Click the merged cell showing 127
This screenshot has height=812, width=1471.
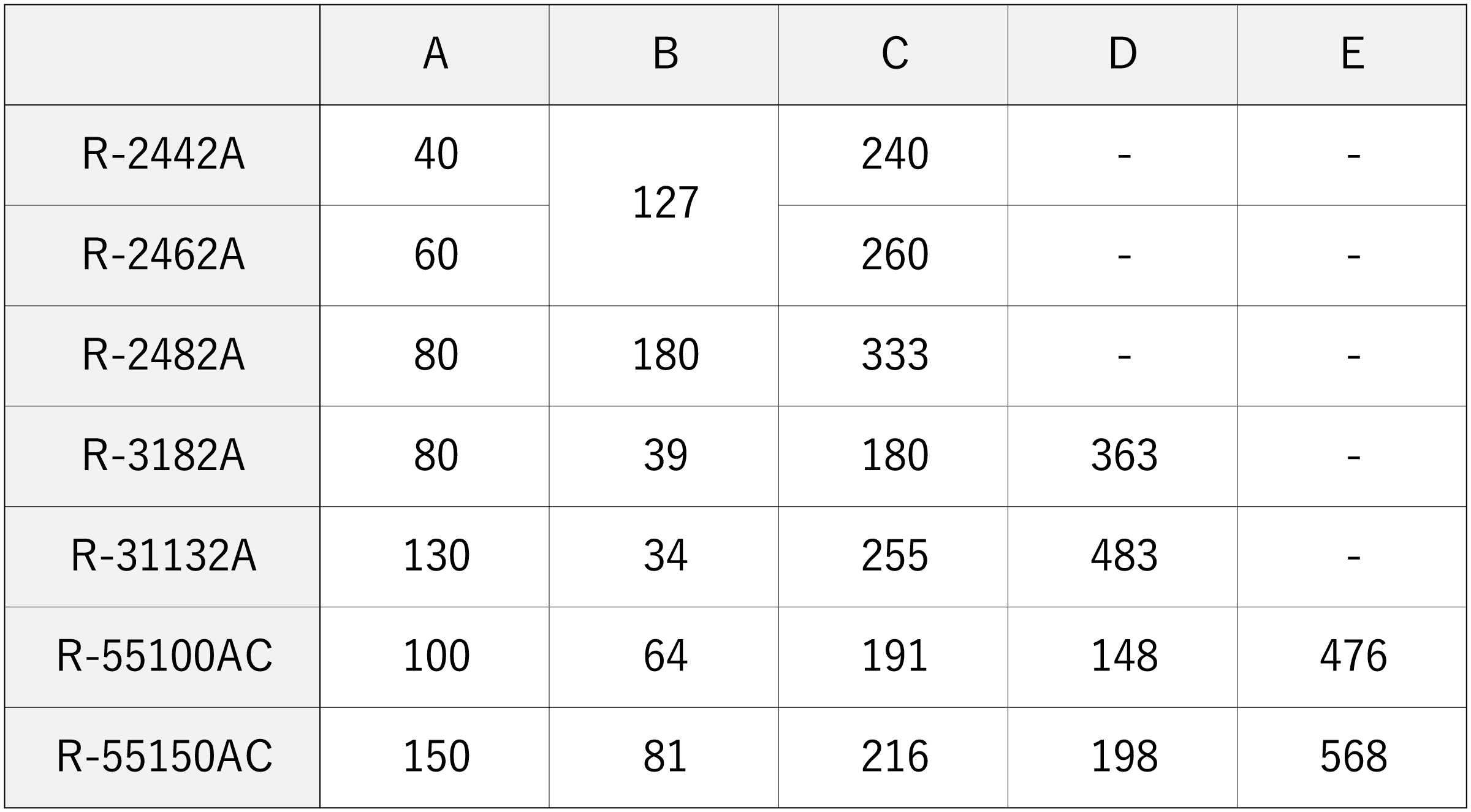pyautogui.click(x=664, y=204)
